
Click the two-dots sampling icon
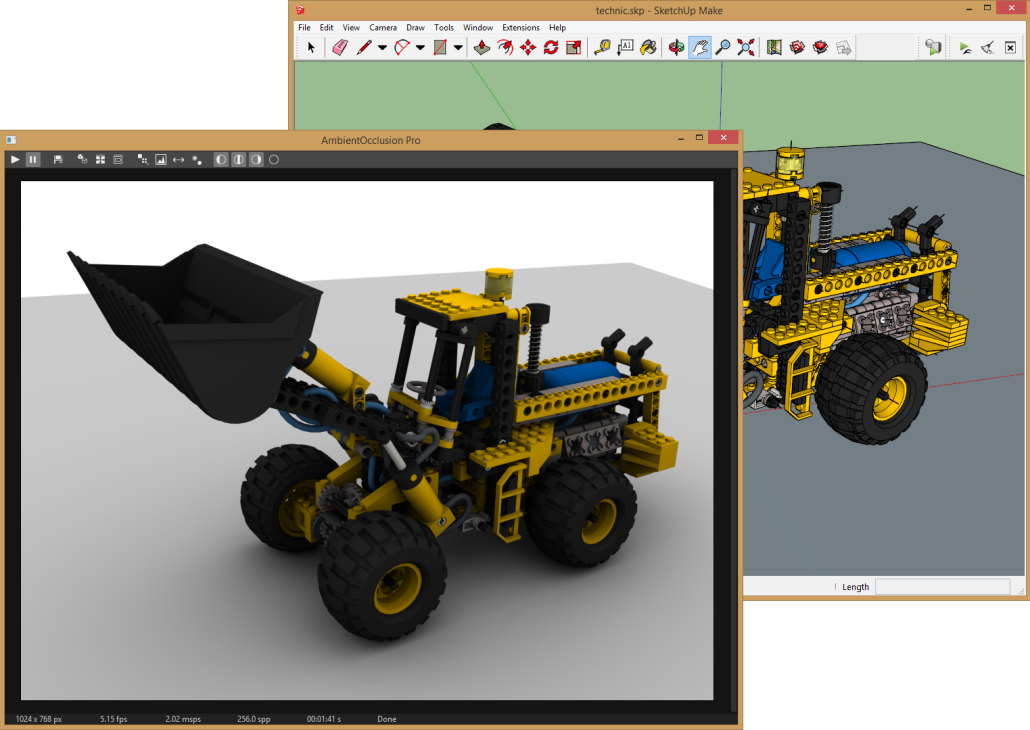[x=196, y=160]
